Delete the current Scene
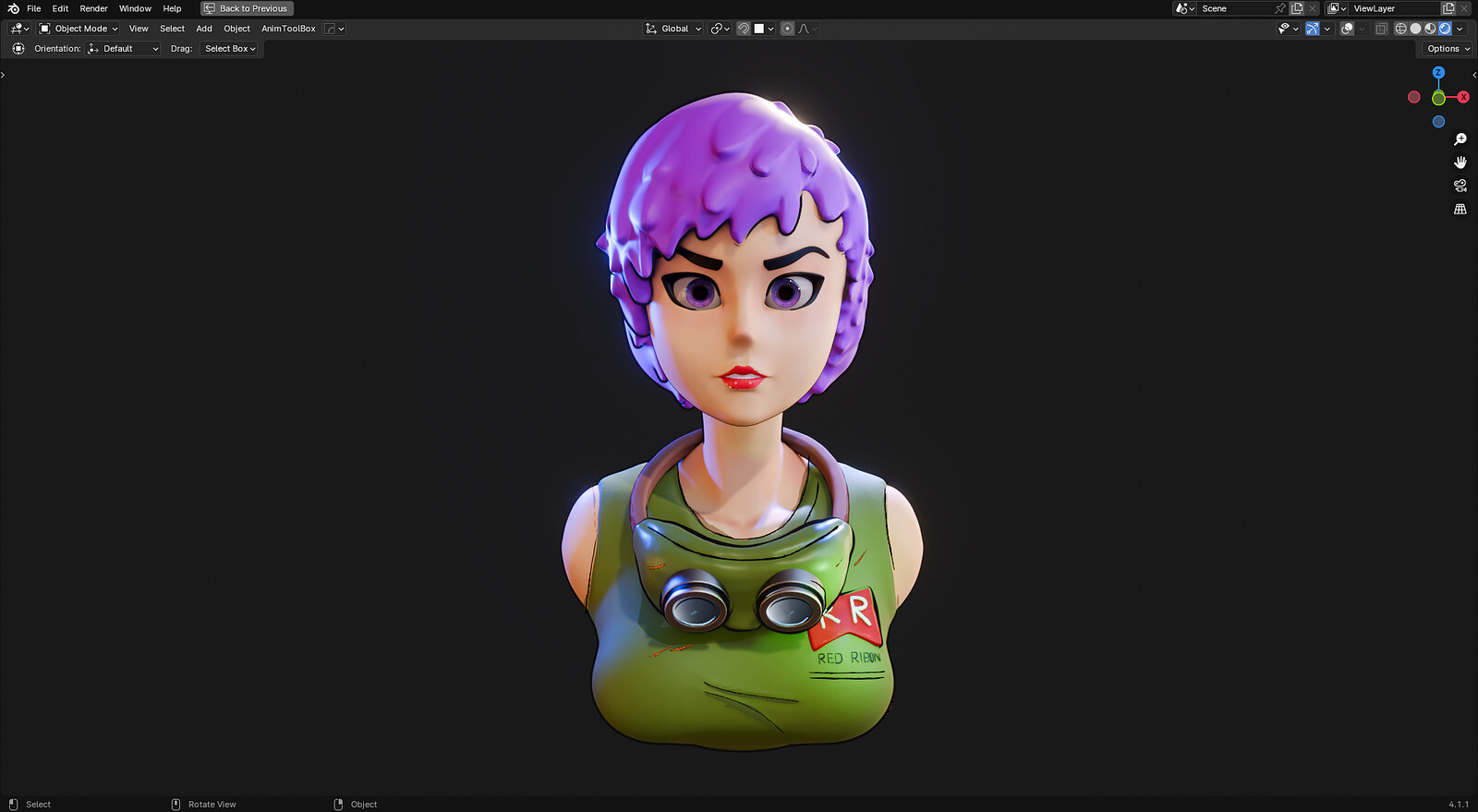This screenshot has height=812, width=1478. tap(1313, 8)
